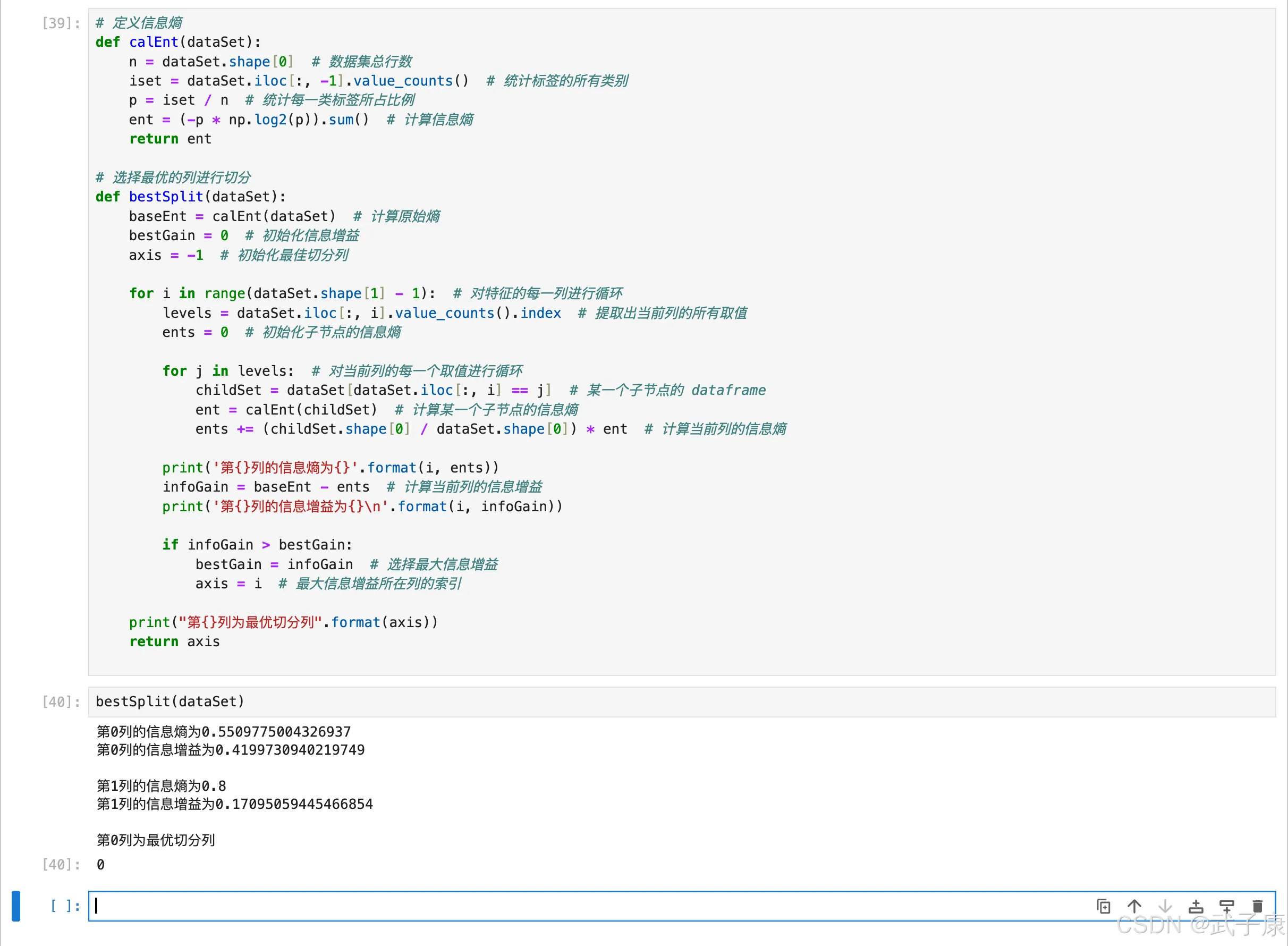This screenshot has width=1288, height=946.
Task: Click the blue collapser bar beside the empty cell
Action: [16, 906]
